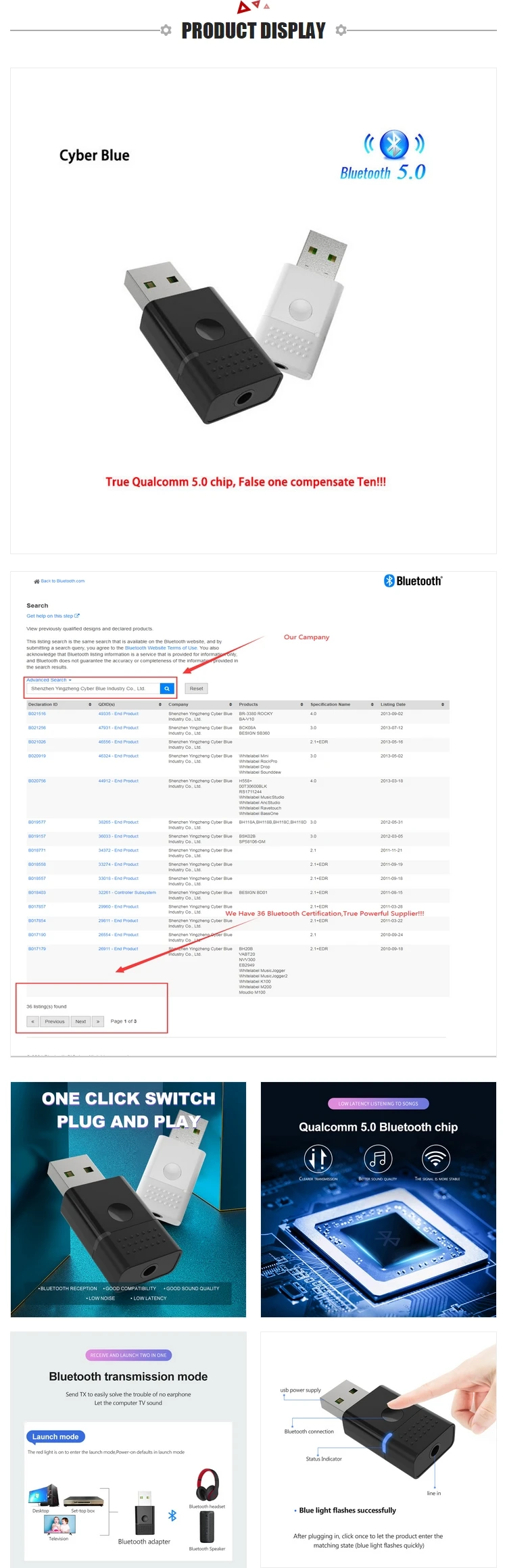Open the Get help on this step link
507x1568 pixels.
[x=53, y=616]
